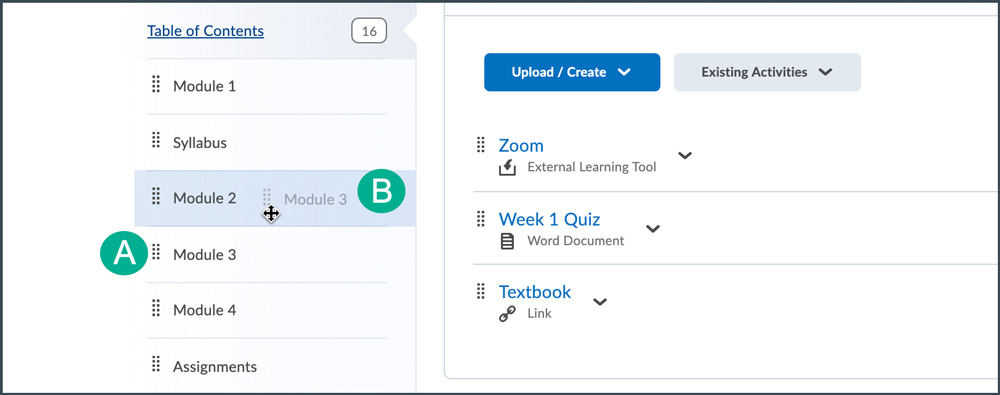Click the chain link icon under Textbook
1000x395 pixels.
click(x=507, y=314)
